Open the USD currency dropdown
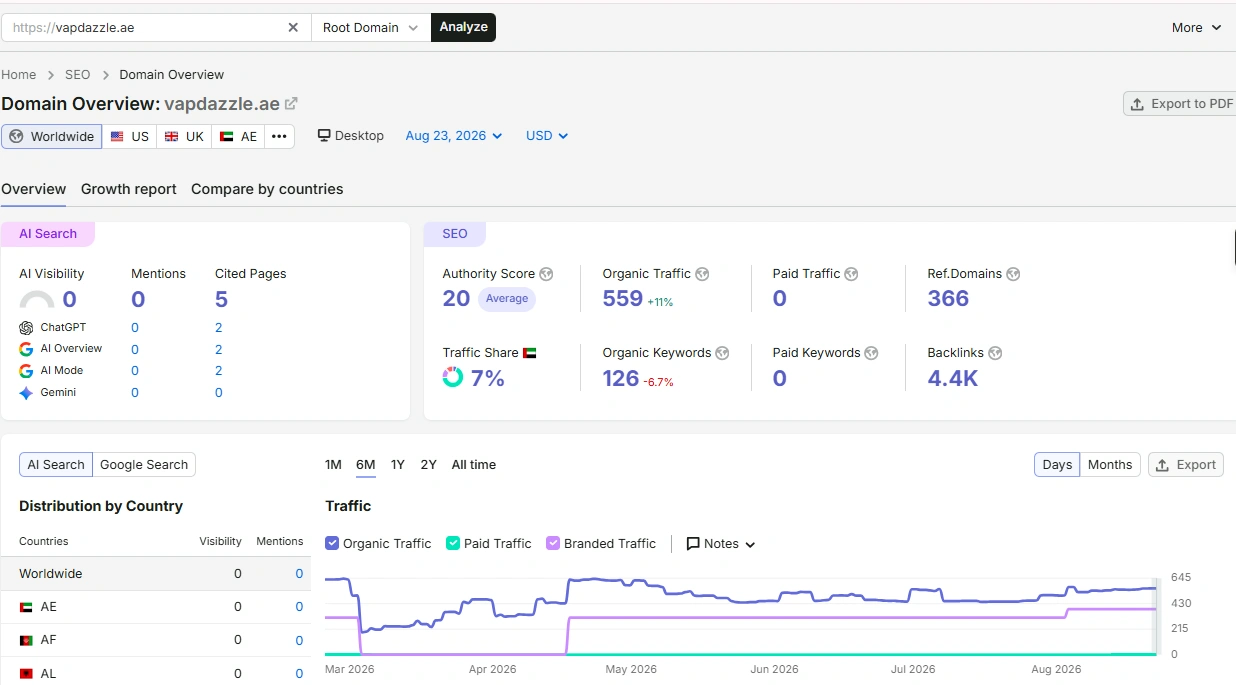 547,136
